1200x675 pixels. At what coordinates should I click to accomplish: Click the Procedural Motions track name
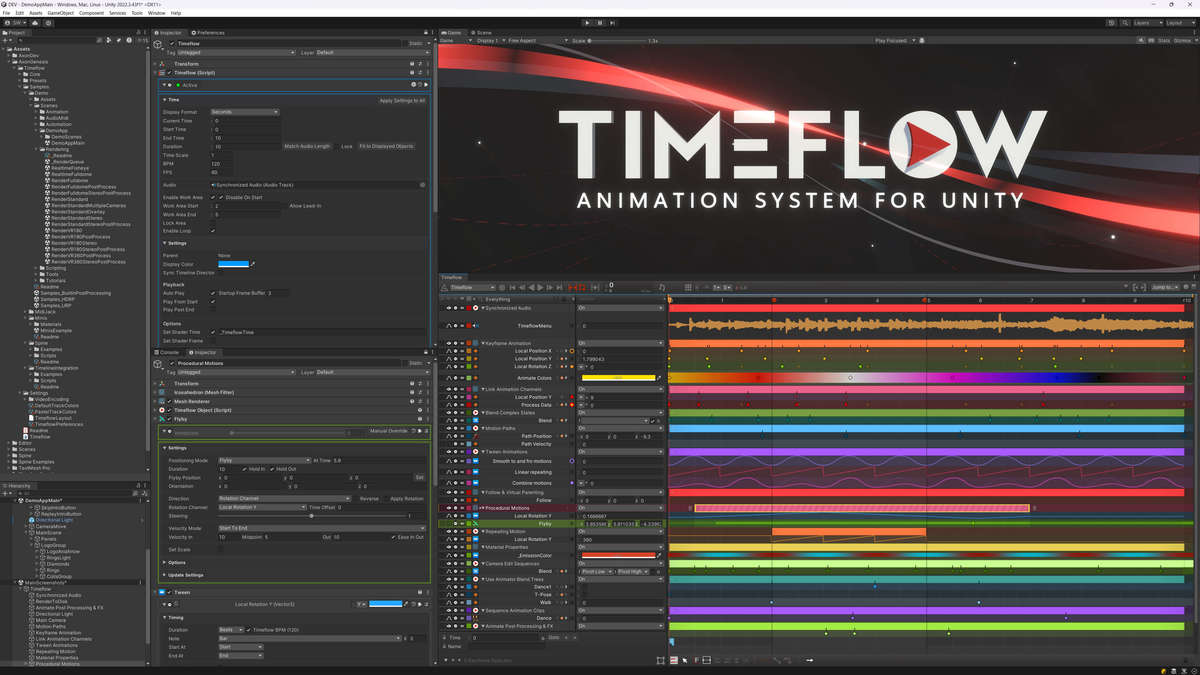pyautogui.click(x=509, y=507)
